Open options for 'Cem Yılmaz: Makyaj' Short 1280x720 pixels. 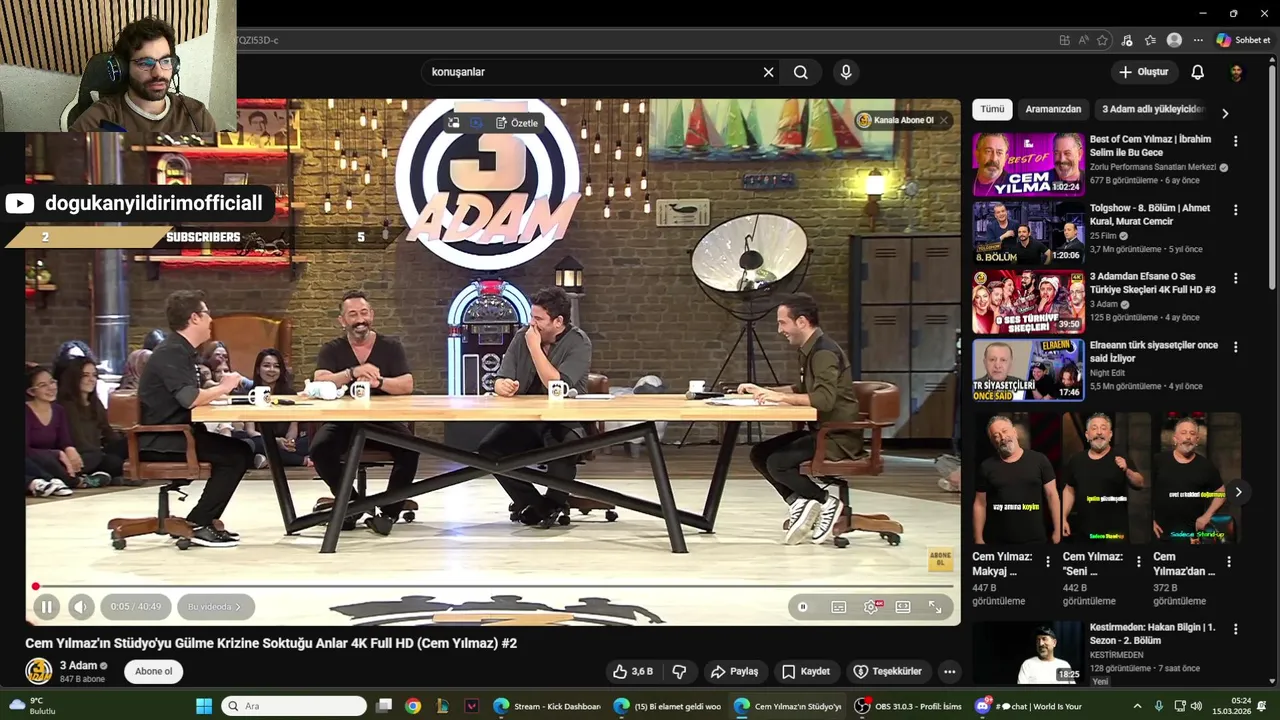click(1048, 562)
